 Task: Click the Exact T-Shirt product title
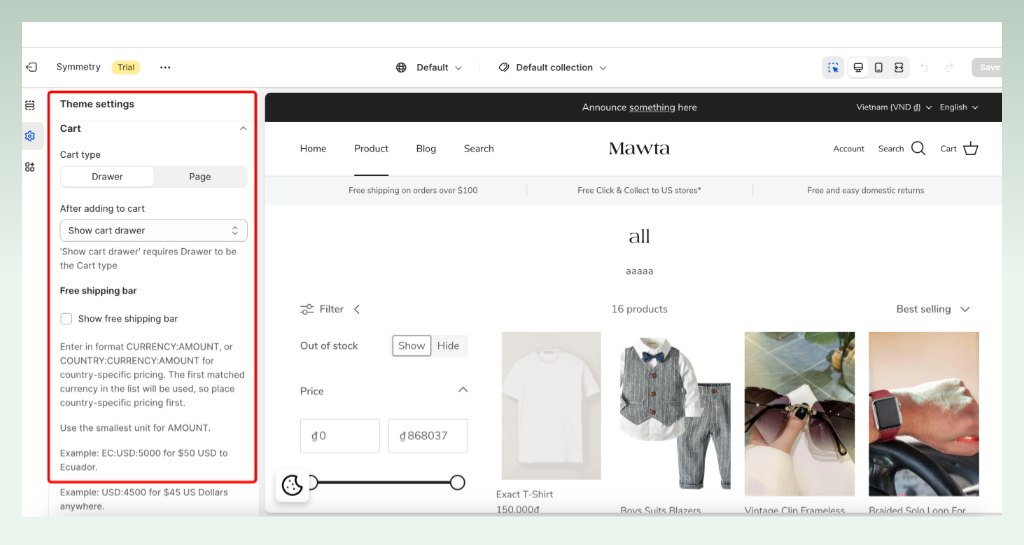point(524,495)
